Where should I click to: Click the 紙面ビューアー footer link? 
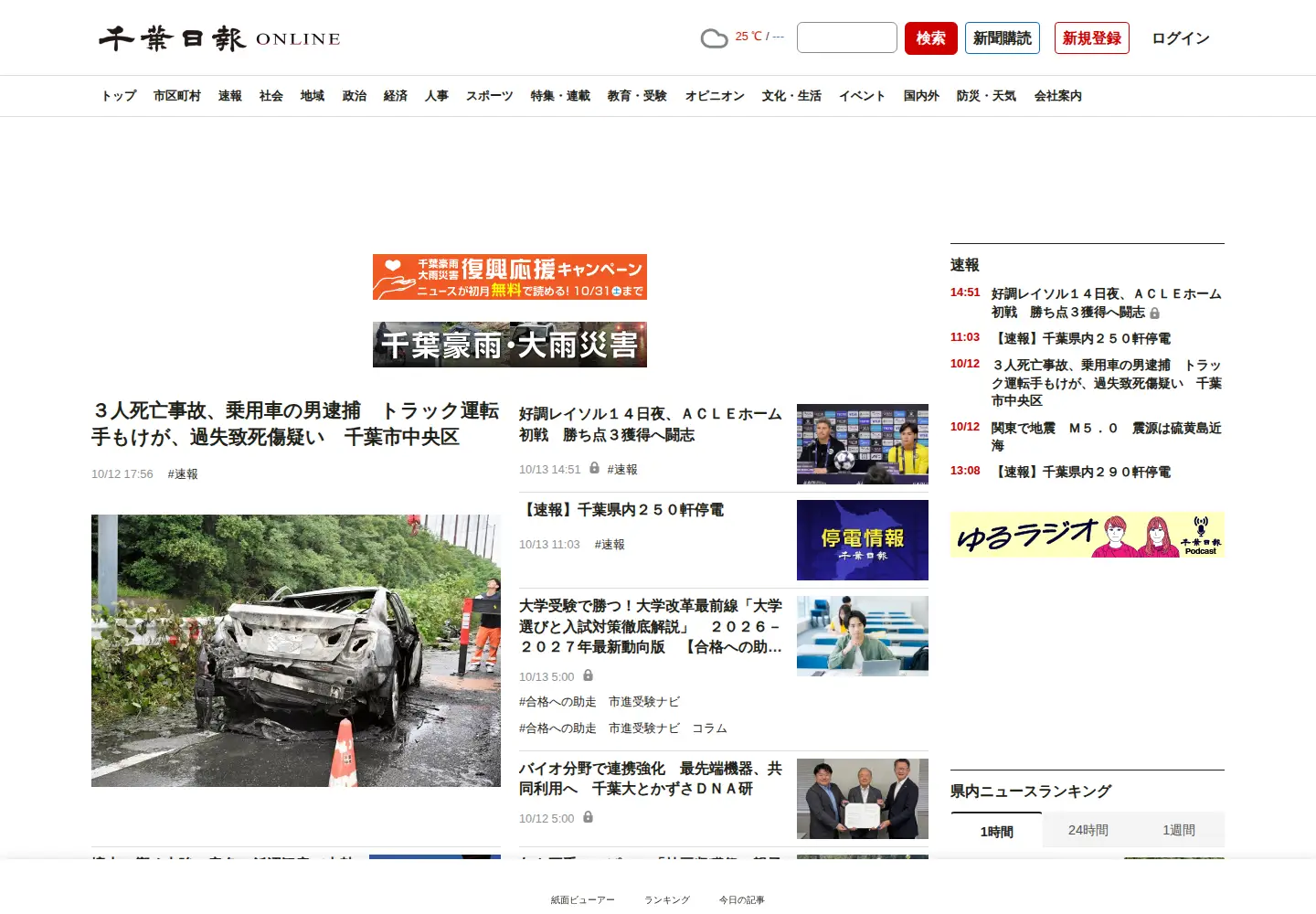(x=583, y=899)
